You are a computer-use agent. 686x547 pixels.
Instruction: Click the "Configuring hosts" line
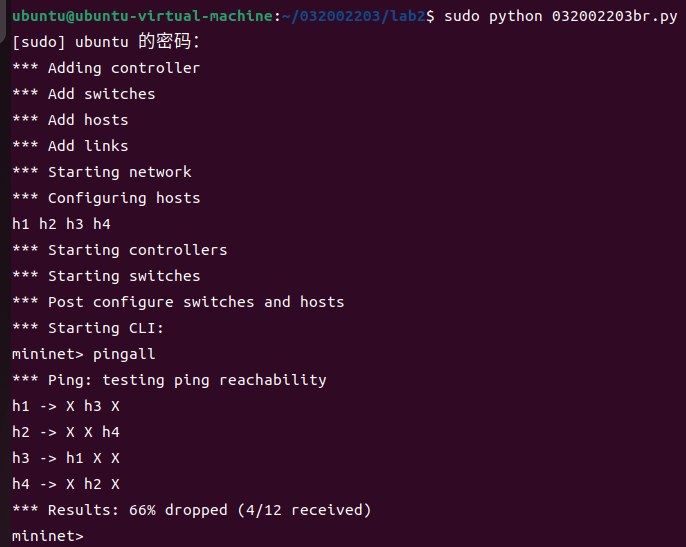tap(106, 198)
